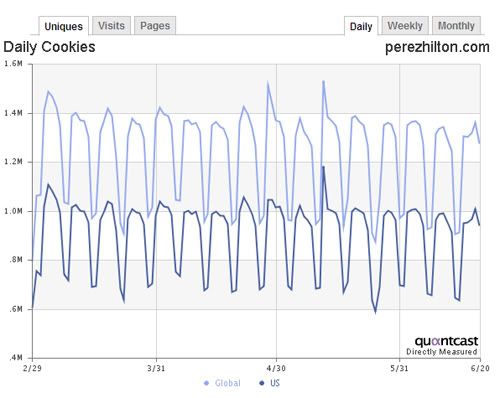
Task: Switch to the Visits tab
Action: 111,25
